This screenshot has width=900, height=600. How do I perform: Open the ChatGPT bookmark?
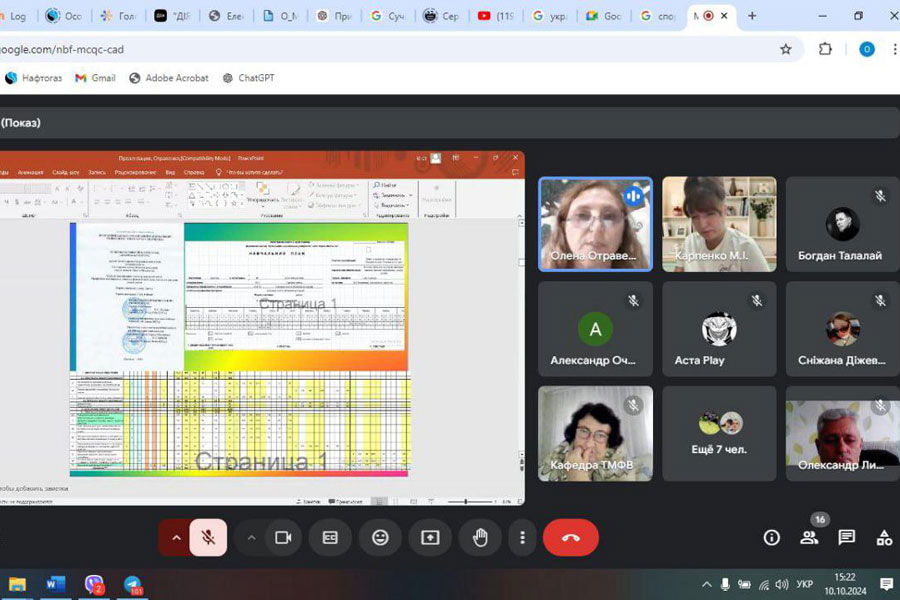[248, 78]
